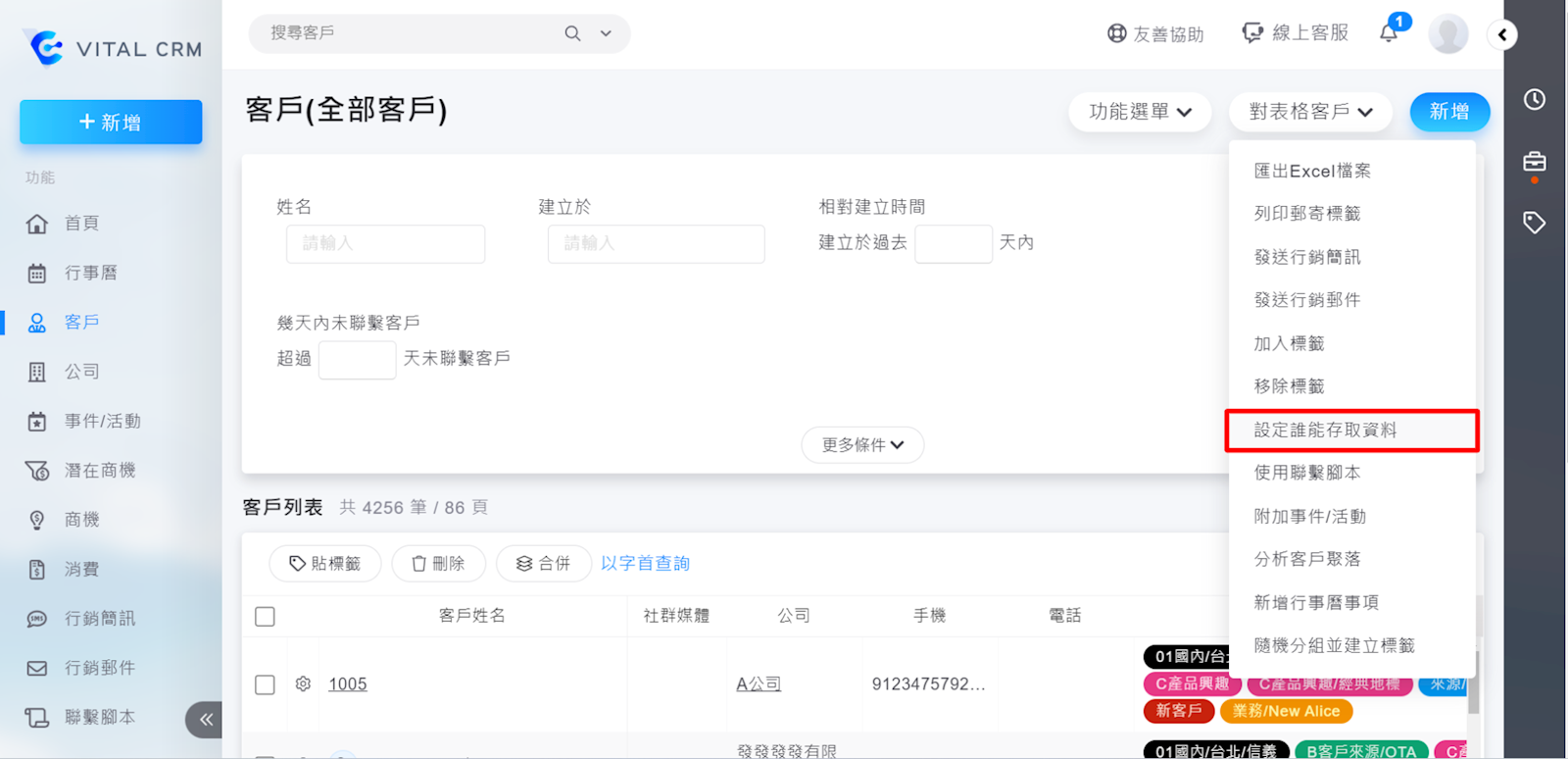Click the search magnifier icon
The image size is (1568, 759).
[x=572, y=33]
